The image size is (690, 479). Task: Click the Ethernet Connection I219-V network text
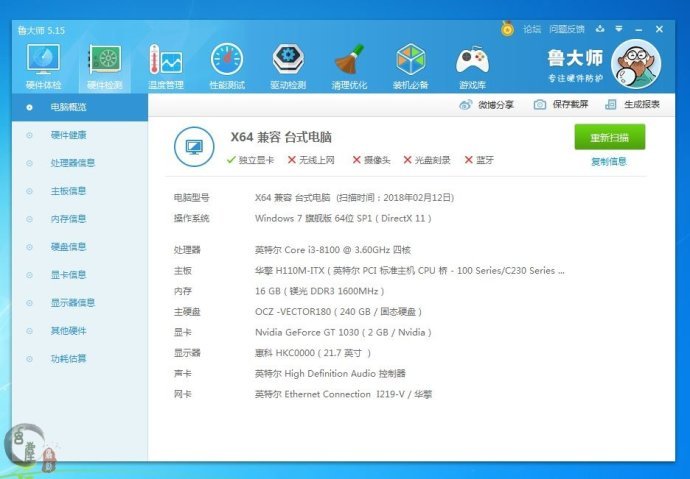point(343,395)
